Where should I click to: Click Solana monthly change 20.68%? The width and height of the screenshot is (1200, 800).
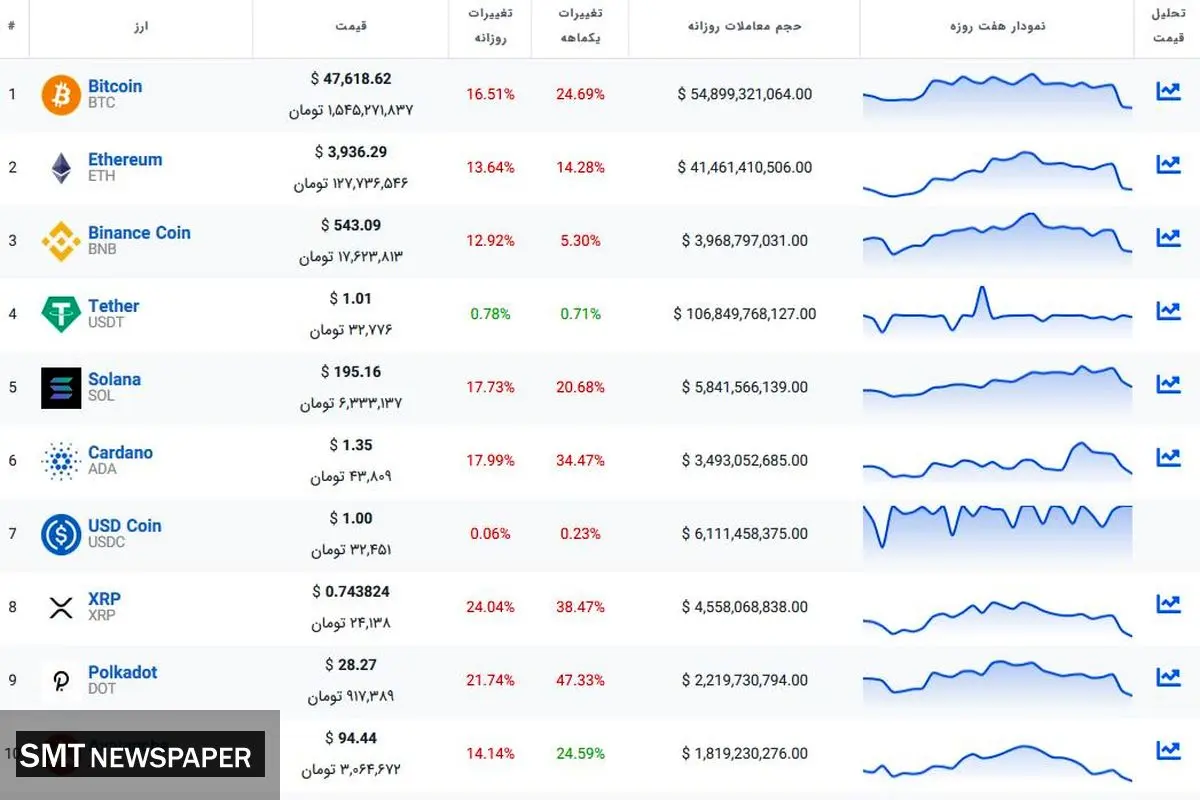(580, 387)
